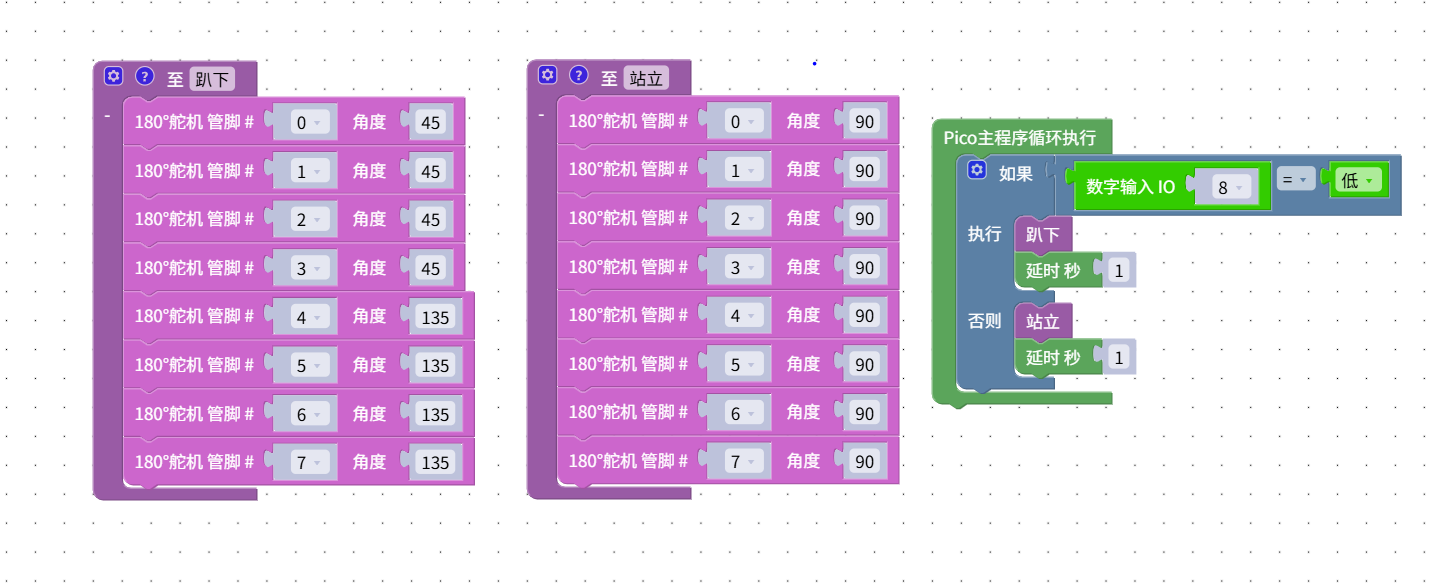The width and height of the screenshot is (1438, 588).
Task: Edit the angle 45 for pin 2 in 趴下
Action: pos(431,219)
